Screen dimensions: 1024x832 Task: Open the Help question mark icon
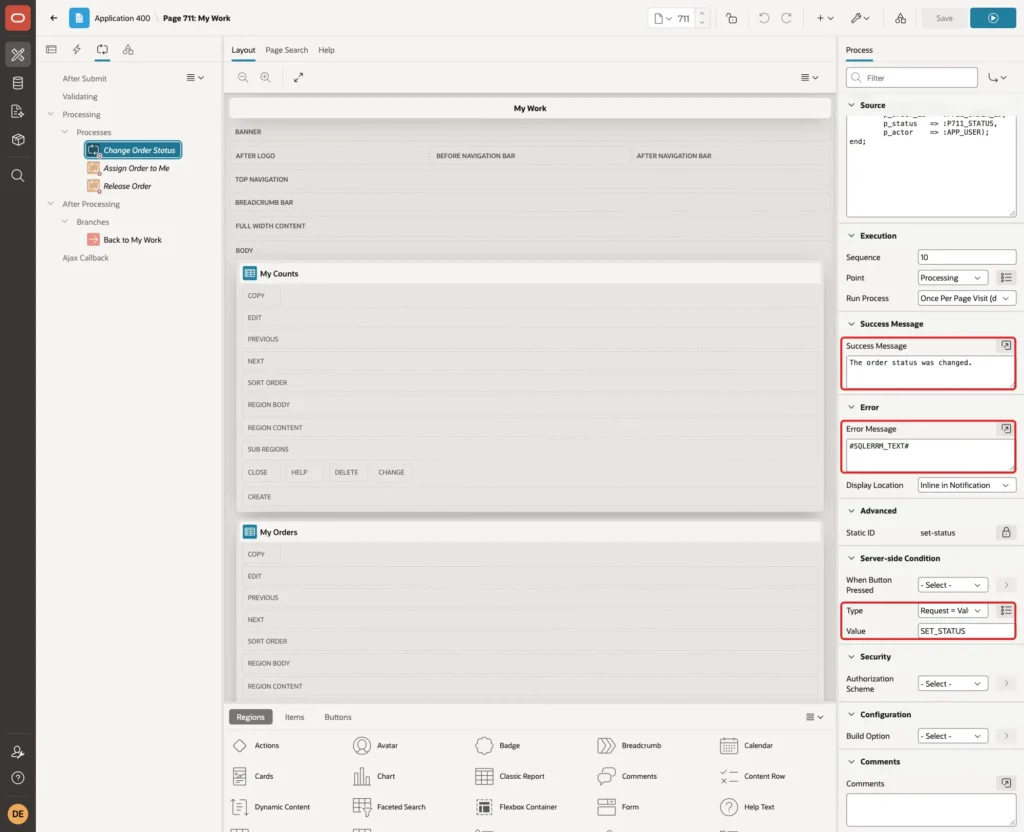click(18, 778)
